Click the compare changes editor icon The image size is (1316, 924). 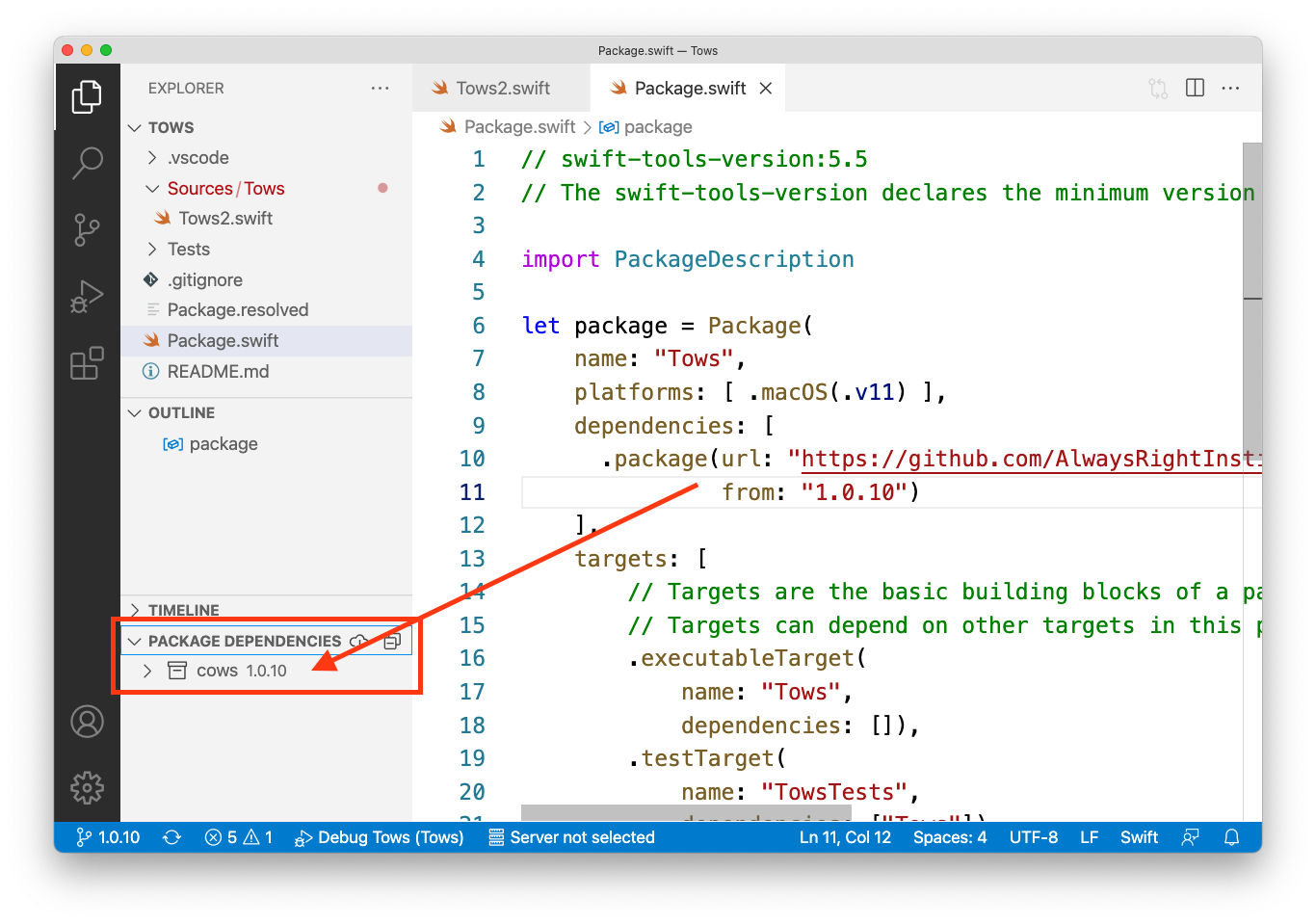(1157, 88)
